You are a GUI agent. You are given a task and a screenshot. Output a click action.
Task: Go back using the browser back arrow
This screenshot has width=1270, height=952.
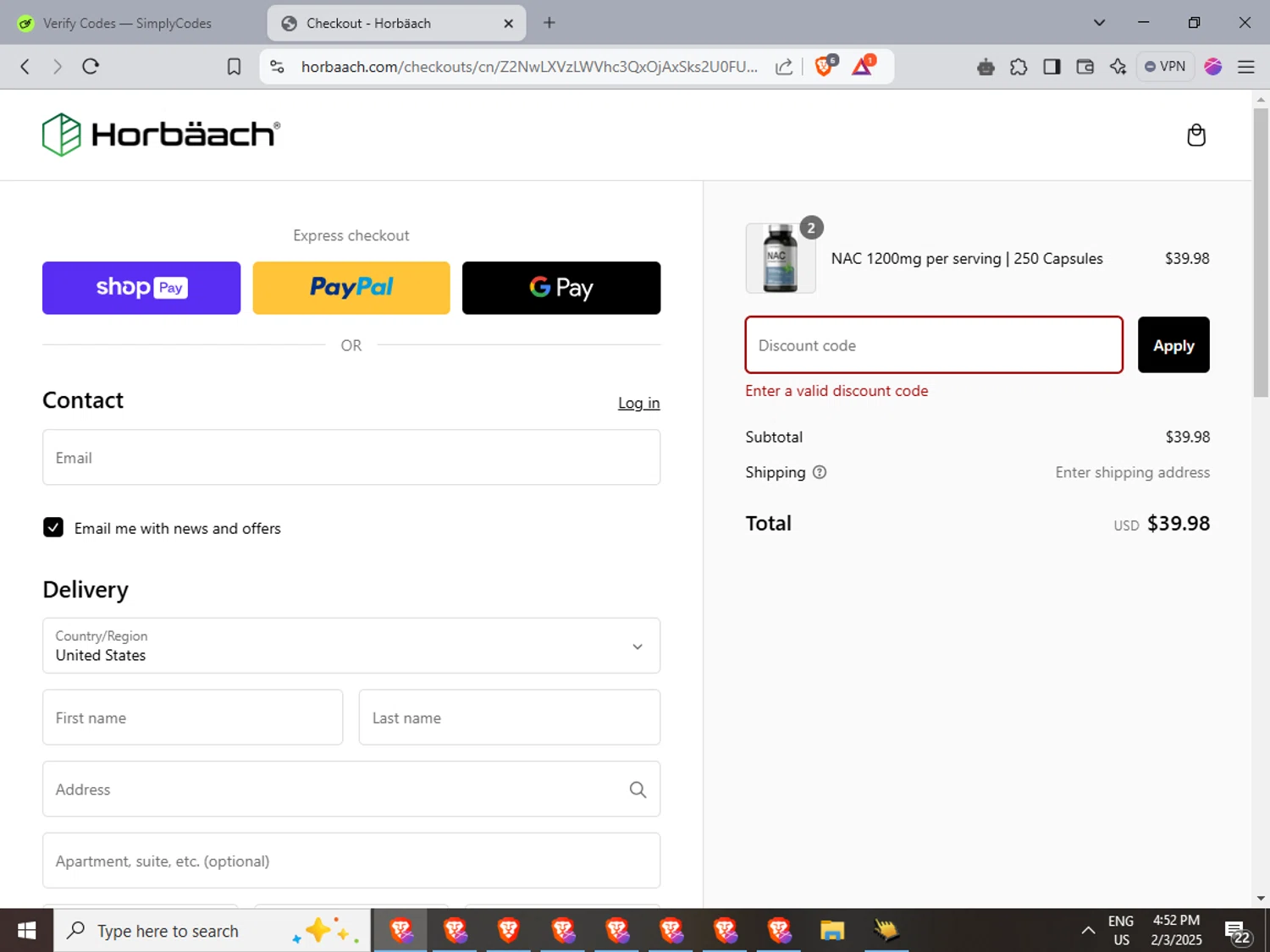pyautogui.click(x=25, y=67)
